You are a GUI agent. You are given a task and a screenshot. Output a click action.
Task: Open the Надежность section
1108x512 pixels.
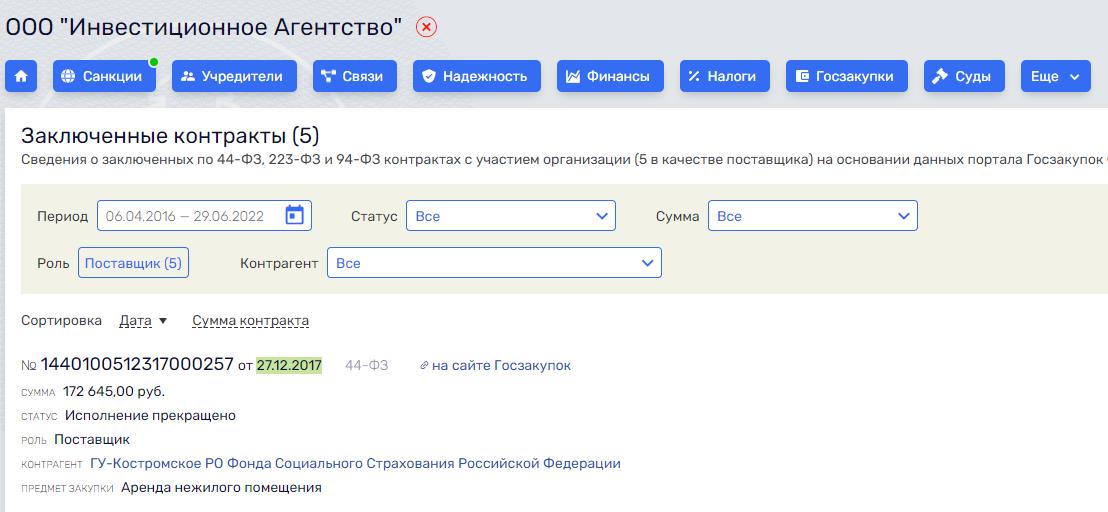[x=477, y=76]
